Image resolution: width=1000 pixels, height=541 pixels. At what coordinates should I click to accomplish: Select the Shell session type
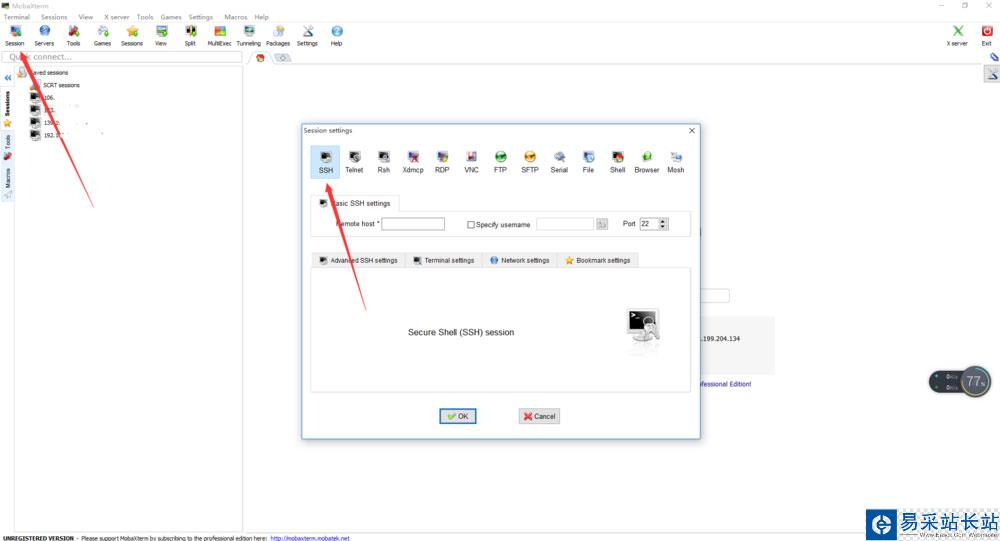(617, 162)
